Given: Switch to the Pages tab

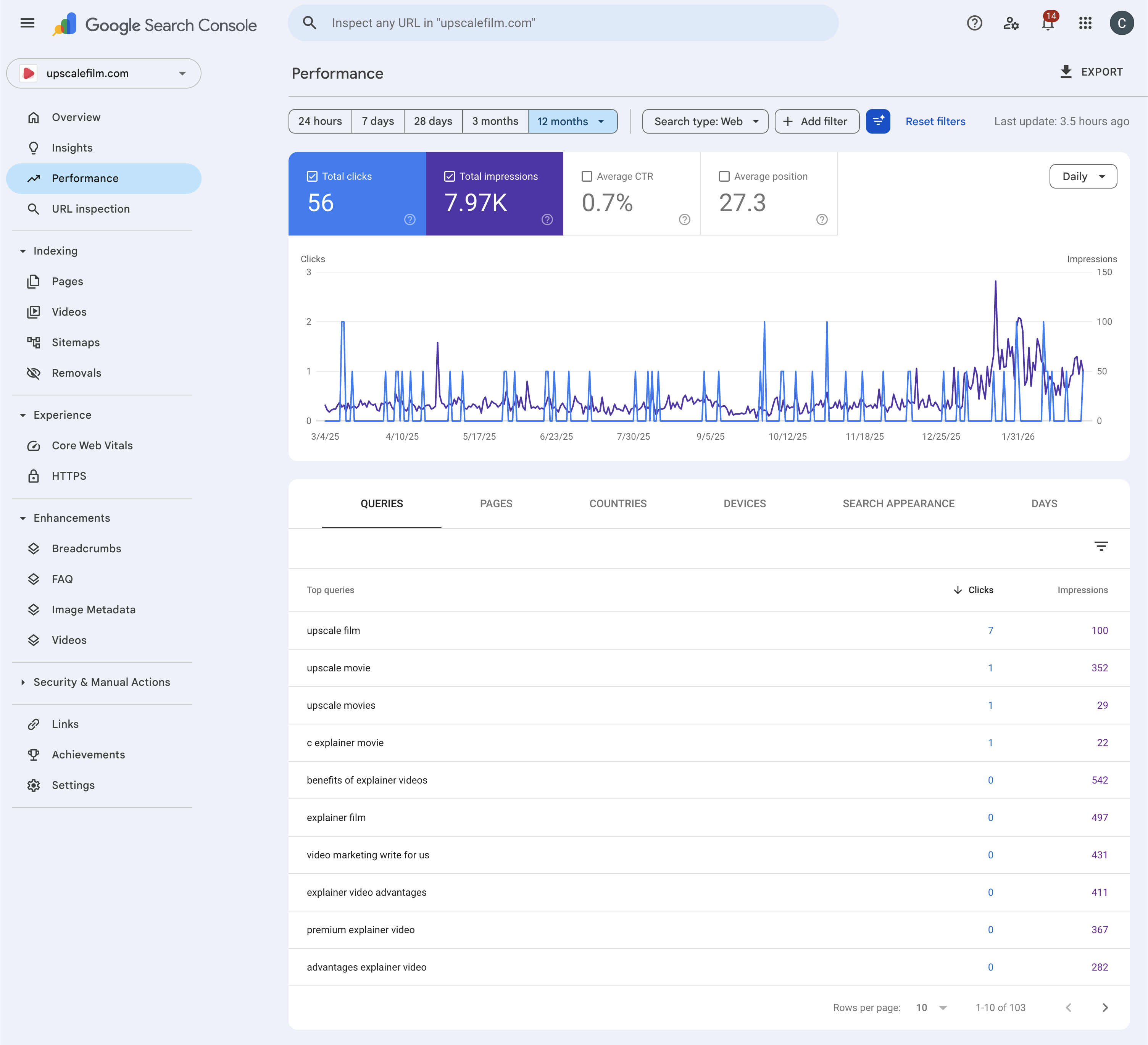Looking at the screenshot, I should click(495, 503).
